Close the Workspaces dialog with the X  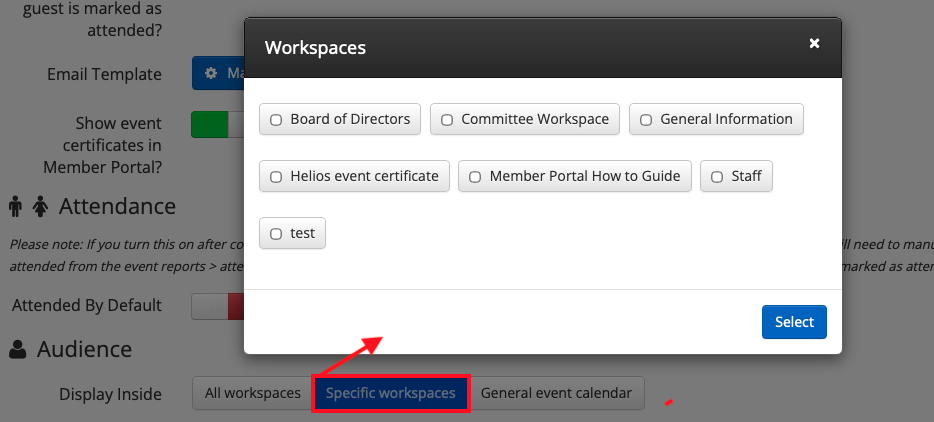pyautogui.click(x=814, y=44)
